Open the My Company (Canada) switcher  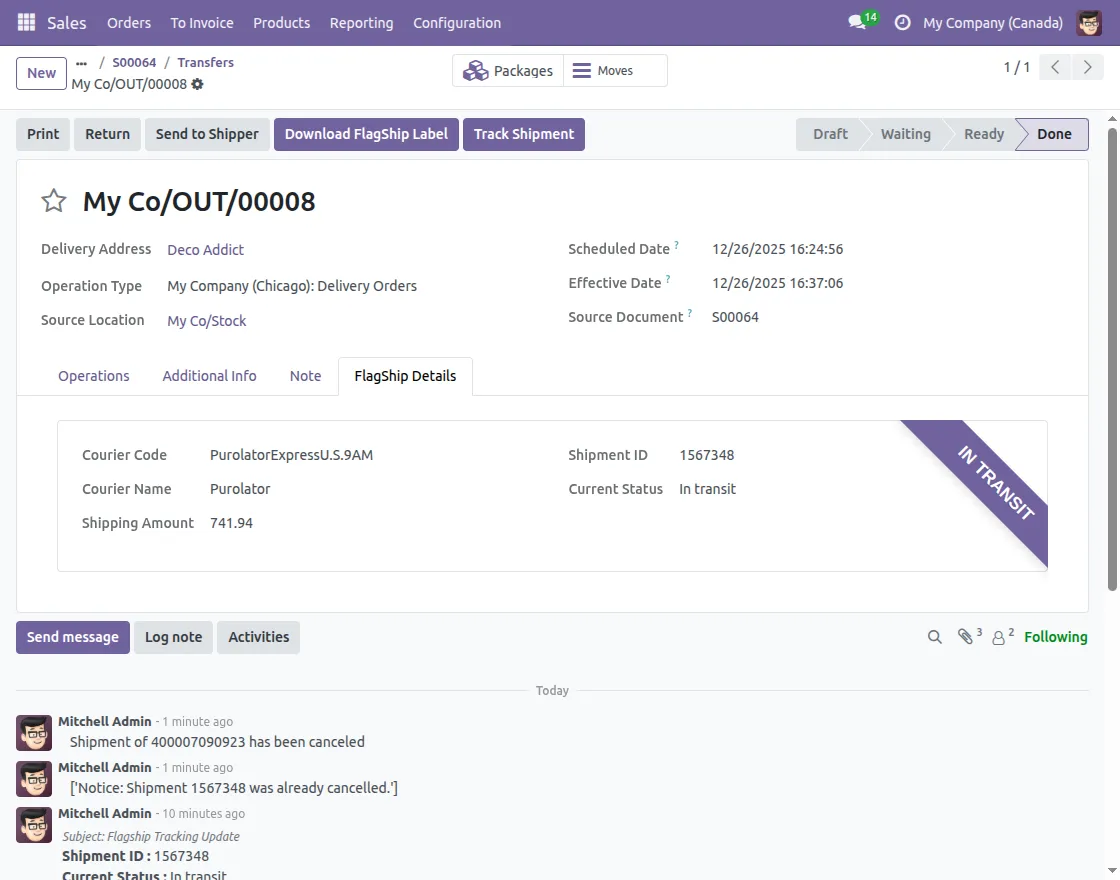[x=992, y=22]
